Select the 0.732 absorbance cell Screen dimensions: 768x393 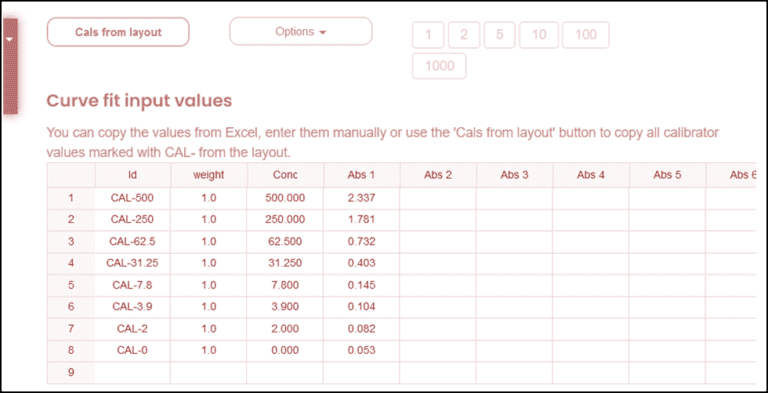[x=361, y=242]
